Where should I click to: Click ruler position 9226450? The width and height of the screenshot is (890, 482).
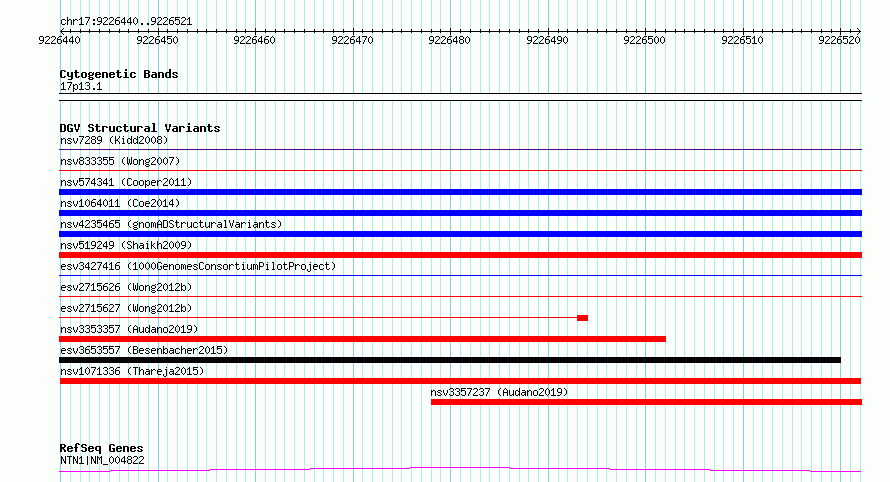(157, 40)
